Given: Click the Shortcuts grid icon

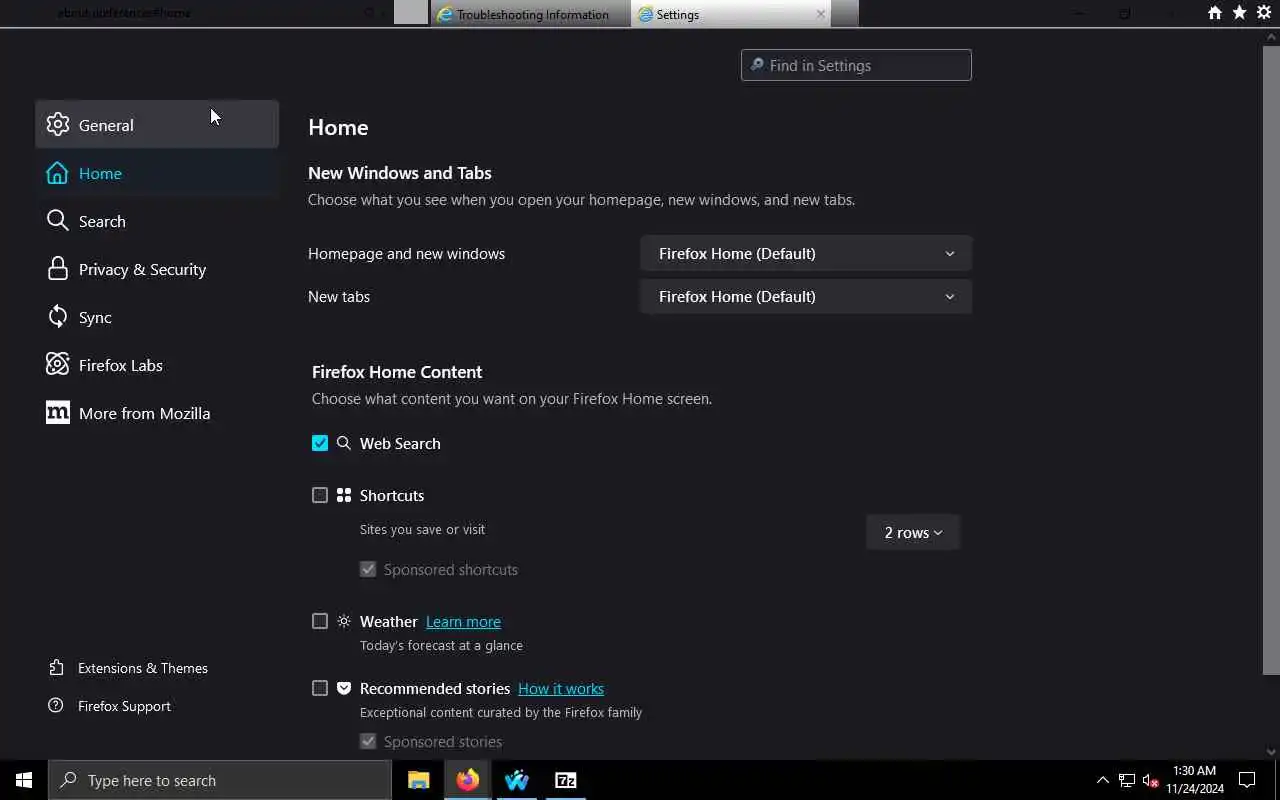Looking at the screenshot, I should coord(344,495).
